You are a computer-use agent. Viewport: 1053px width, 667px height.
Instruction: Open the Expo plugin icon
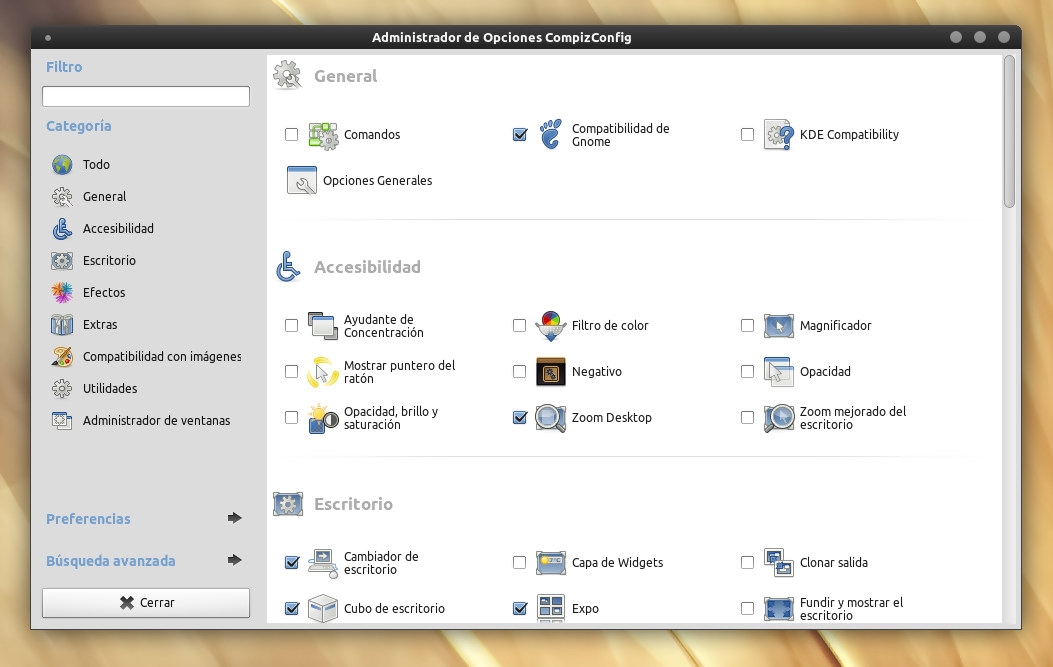pos(551,609)
